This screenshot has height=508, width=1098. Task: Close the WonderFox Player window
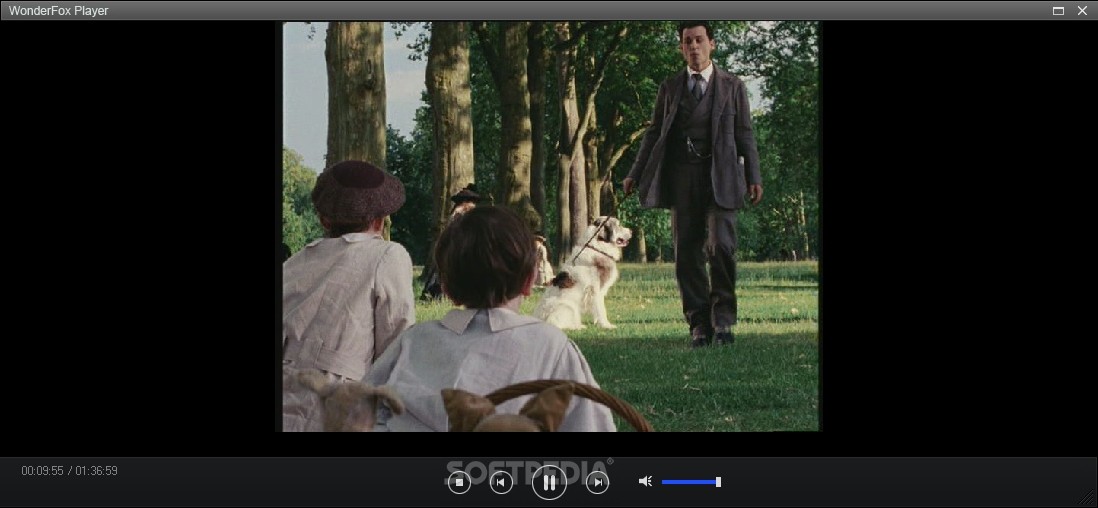tap(1083, 11)
